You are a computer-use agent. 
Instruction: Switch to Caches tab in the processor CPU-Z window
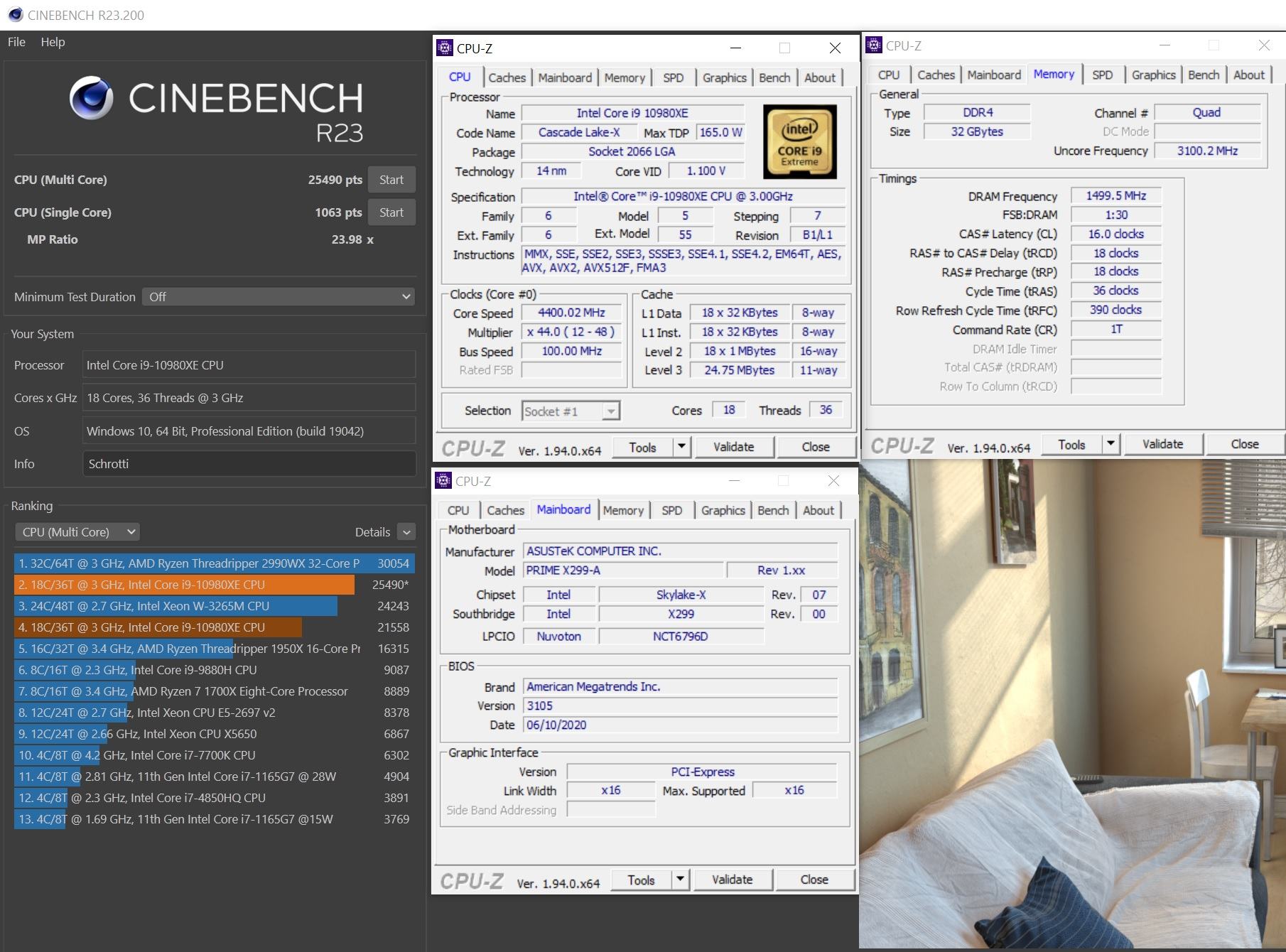pyautogui.click(x=507, y=77)
